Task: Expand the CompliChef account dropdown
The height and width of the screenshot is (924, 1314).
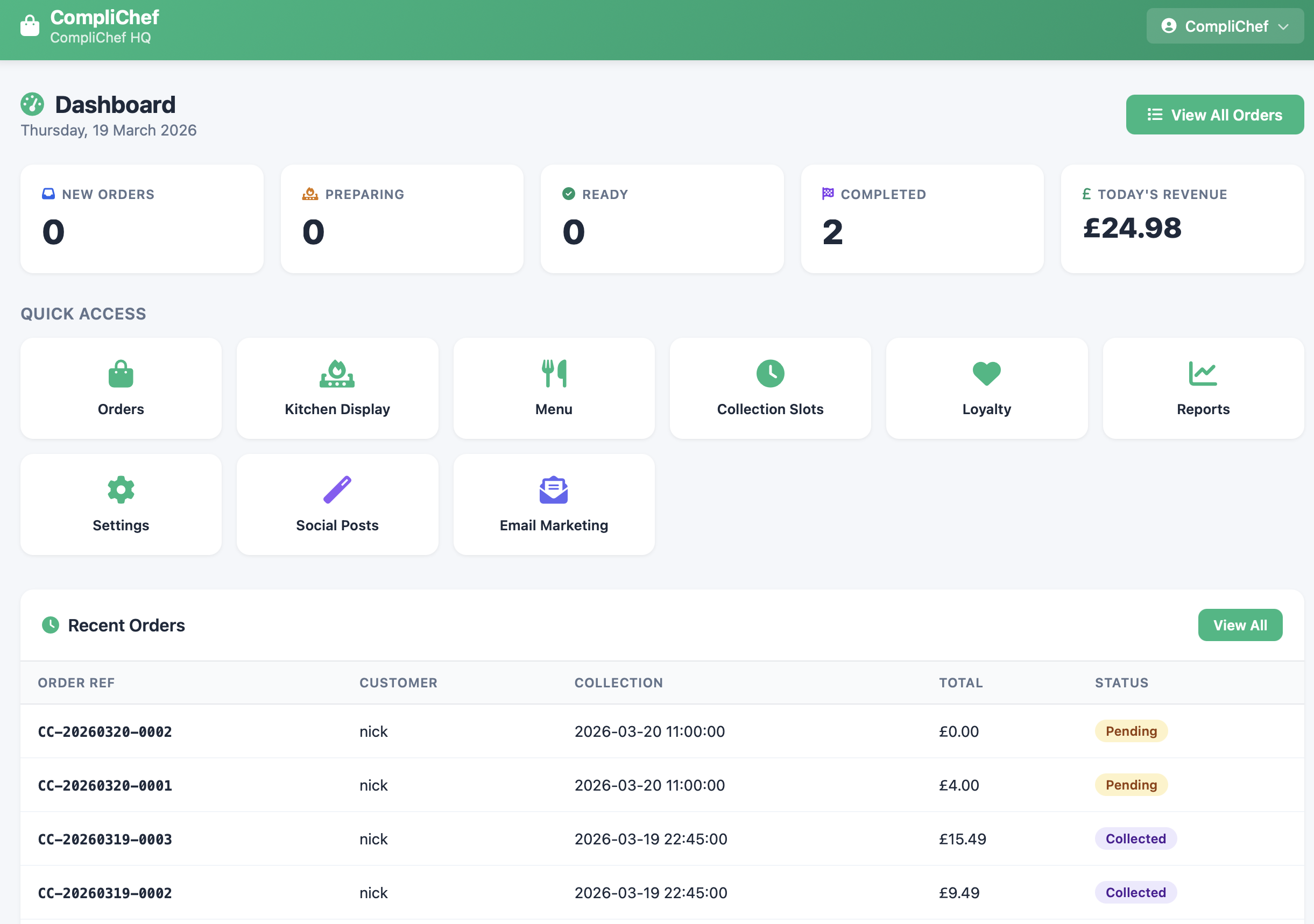Action: click(1225, 26)
